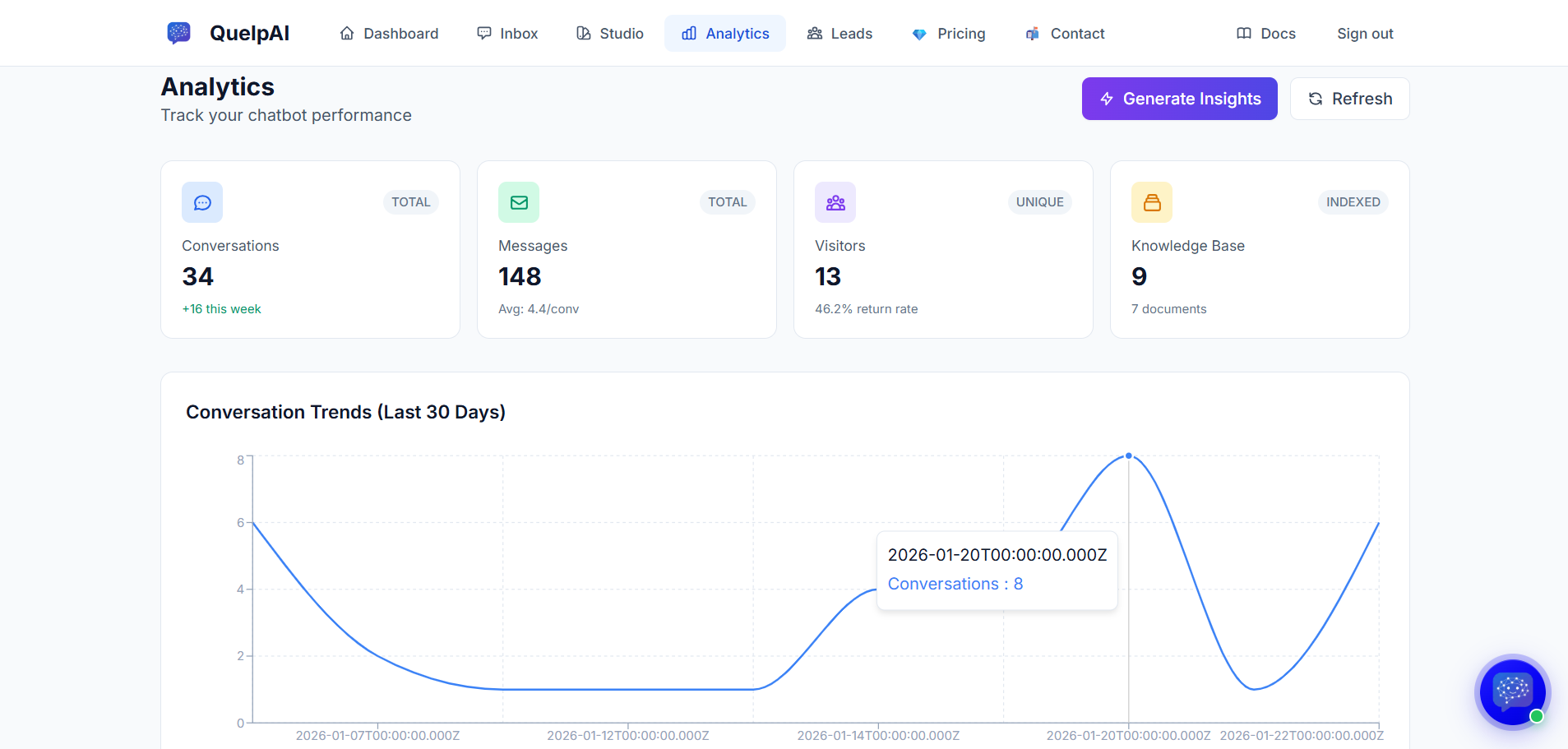Click the Generate Insights button
This screenshot has width=1568, height=749.
[x=1179, y=99]
